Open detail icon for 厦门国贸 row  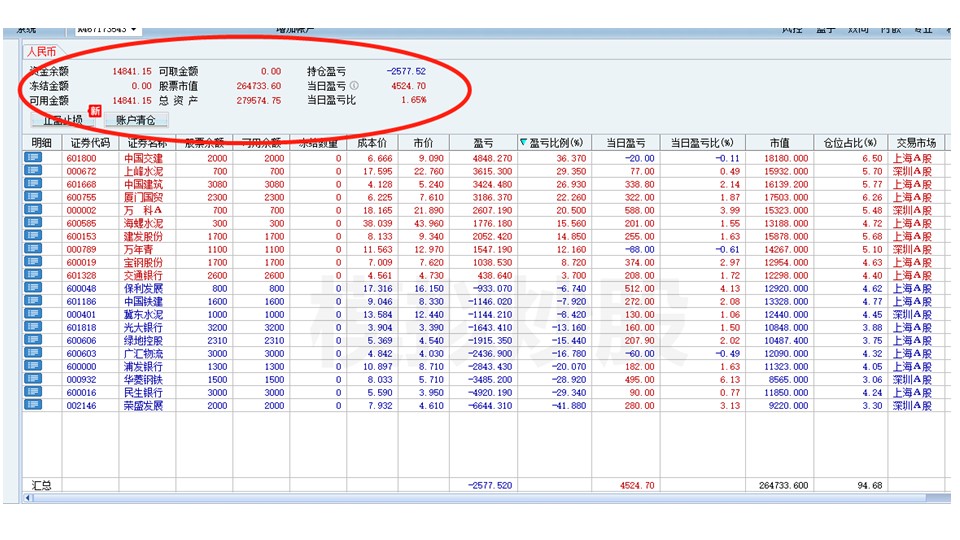click(33, 197)
